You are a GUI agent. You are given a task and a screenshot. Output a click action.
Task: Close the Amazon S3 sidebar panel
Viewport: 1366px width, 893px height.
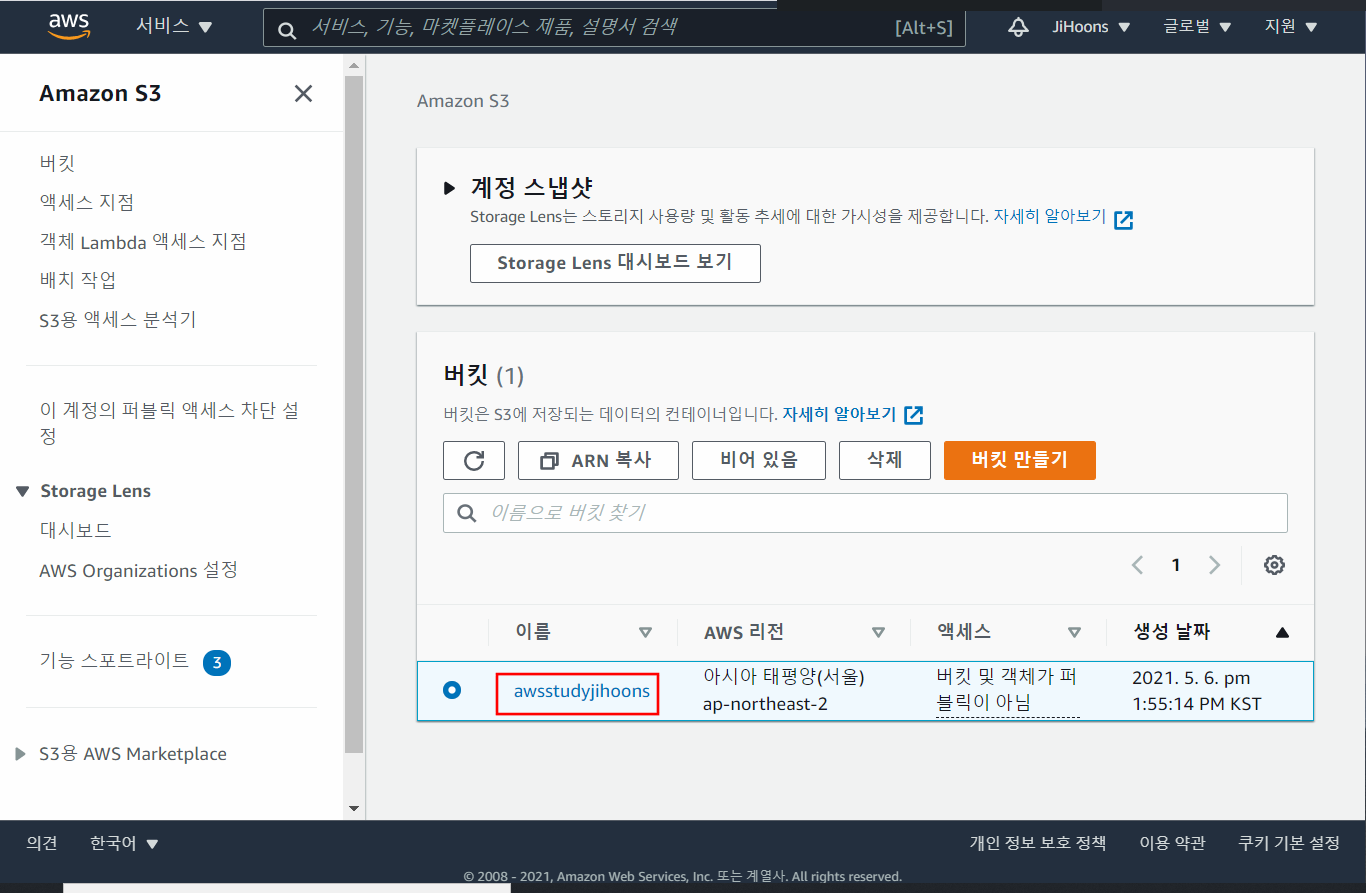tap(303, 93)
